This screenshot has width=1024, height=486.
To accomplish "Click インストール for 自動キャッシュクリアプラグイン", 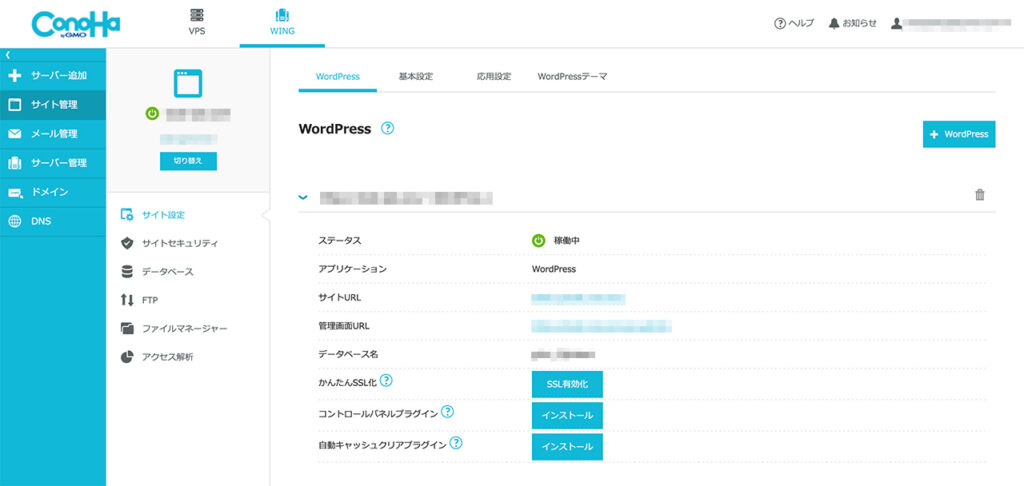I will (x=567, y=447).
